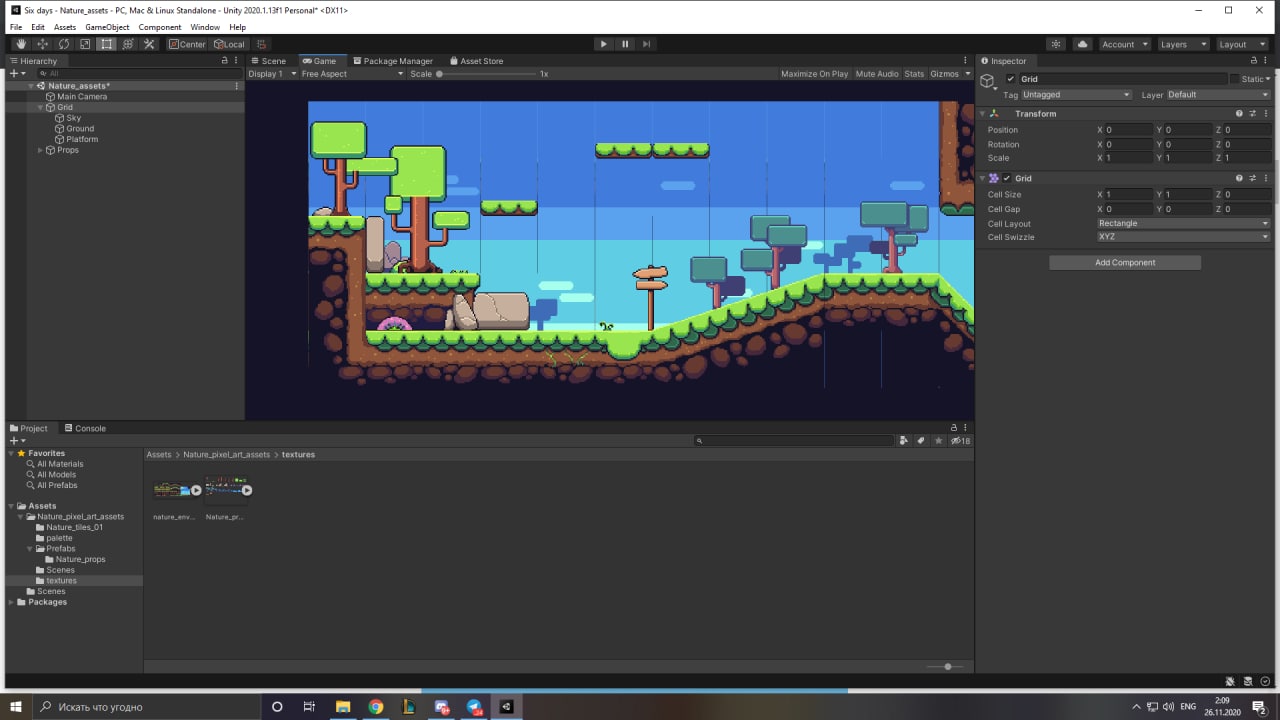The image size is (1280, 720).
Task: Lock the Inspector panel with the padlock icon
Action: [x=1252, y=61]
